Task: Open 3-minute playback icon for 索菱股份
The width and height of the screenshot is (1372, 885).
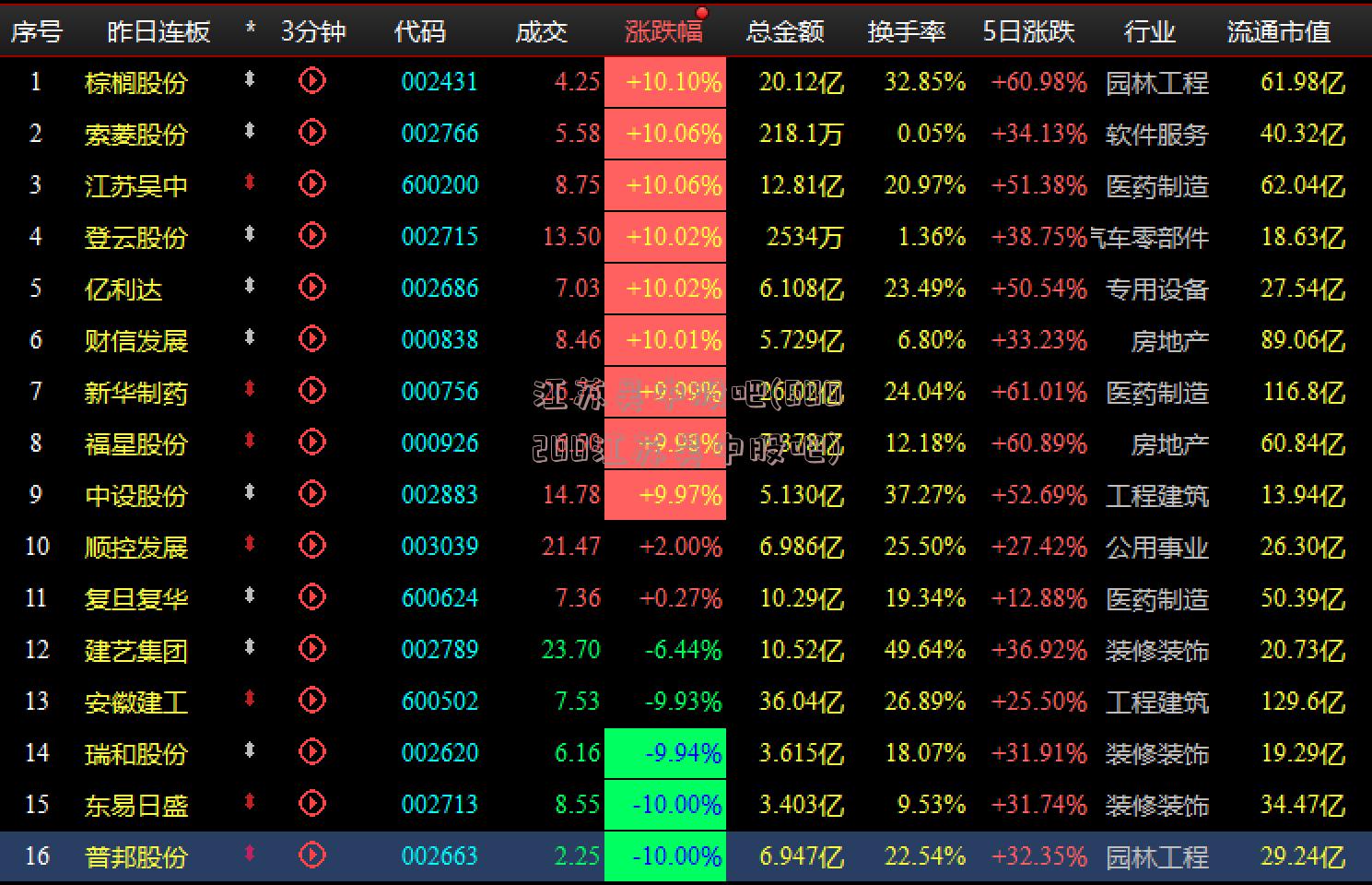Action: 312,133
